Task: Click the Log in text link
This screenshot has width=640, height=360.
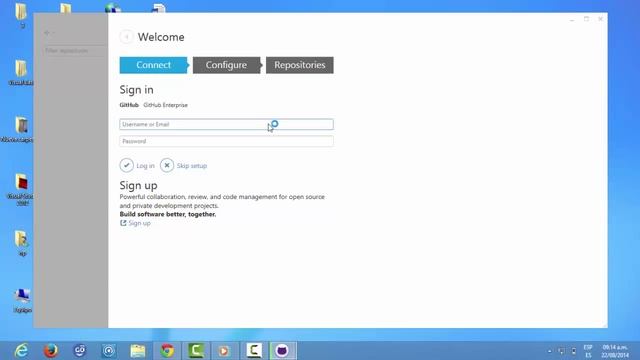Action: pos(145,166)
